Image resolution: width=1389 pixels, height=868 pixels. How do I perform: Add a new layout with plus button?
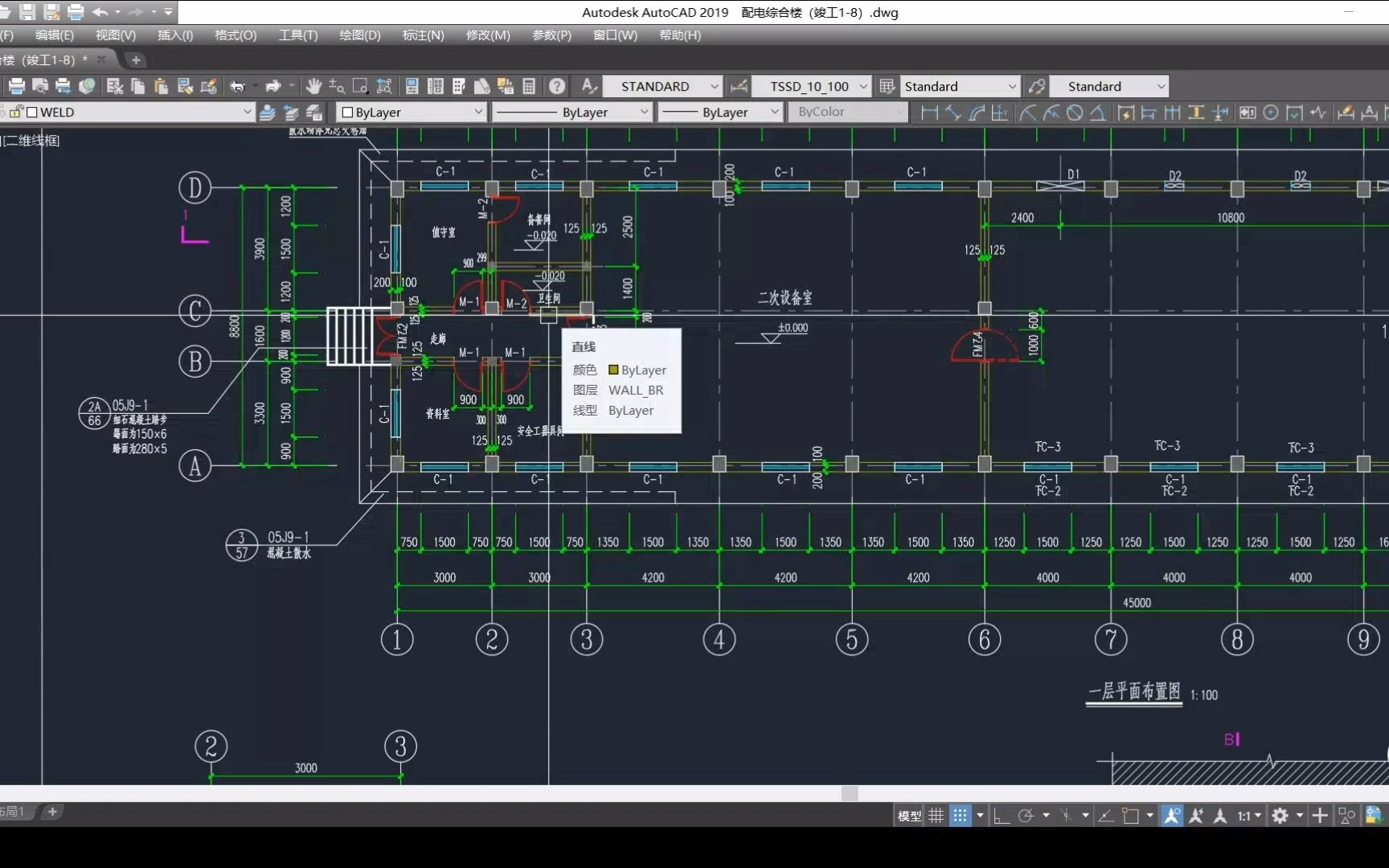click(x=52, y=812)
